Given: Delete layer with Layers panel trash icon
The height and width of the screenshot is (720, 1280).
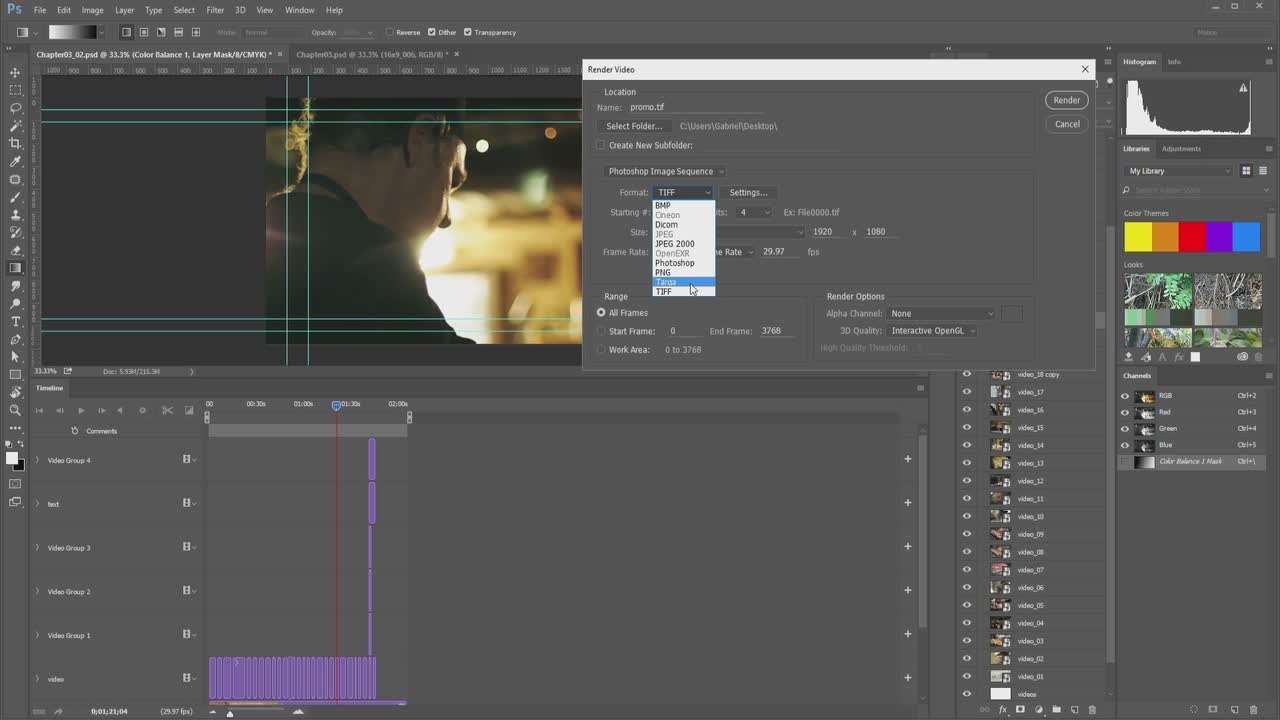Looking at the screenshot, I should coord(1092,710).
